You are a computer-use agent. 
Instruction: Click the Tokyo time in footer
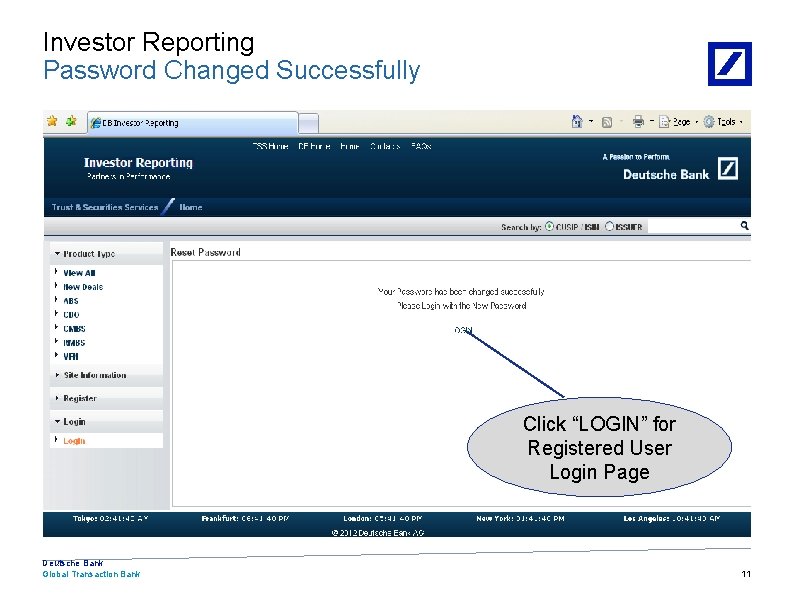click(110, 519)
